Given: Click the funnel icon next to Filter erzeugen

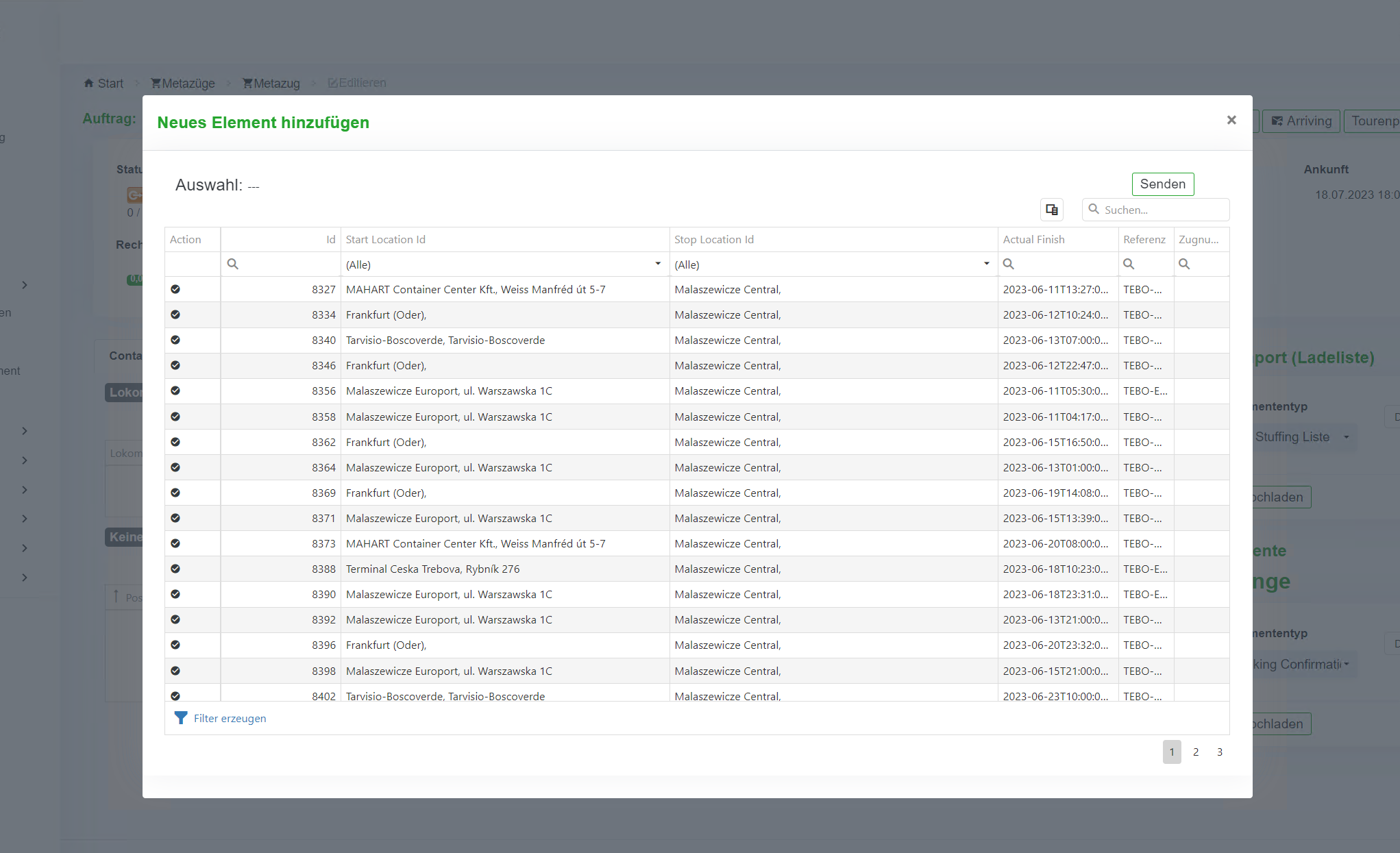Looking at the screenshot, I should (180, 718).
